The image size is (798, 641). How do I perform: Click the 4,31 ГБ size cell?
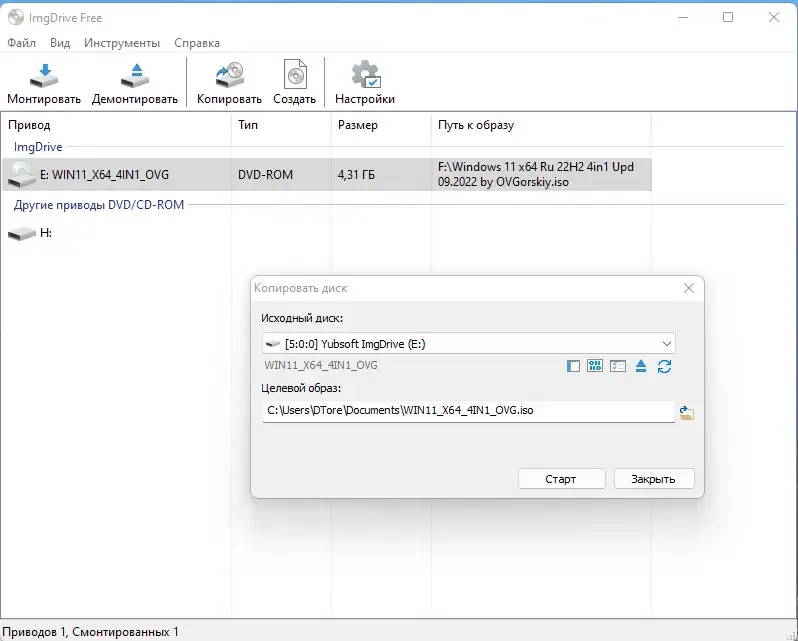[x=356, y=175]
